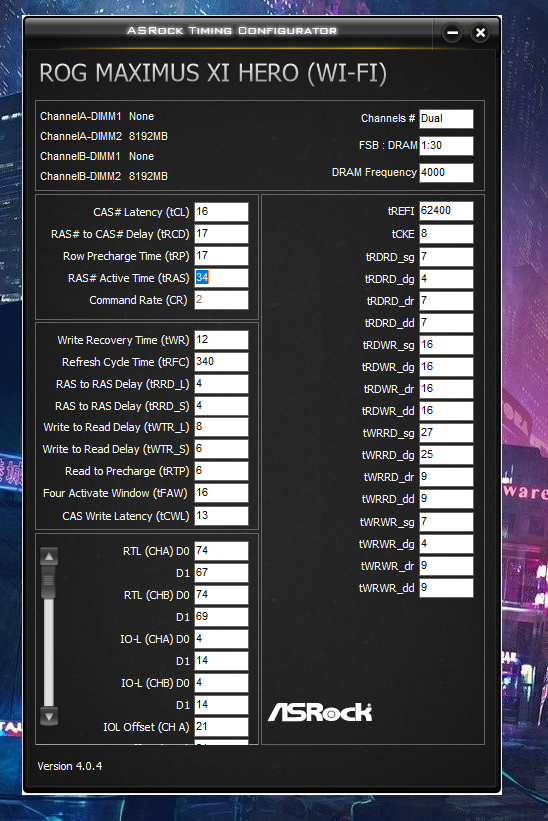The image size is (548, 821).
Task: Select the tRDWR_dr field
Action: [446, 389]
